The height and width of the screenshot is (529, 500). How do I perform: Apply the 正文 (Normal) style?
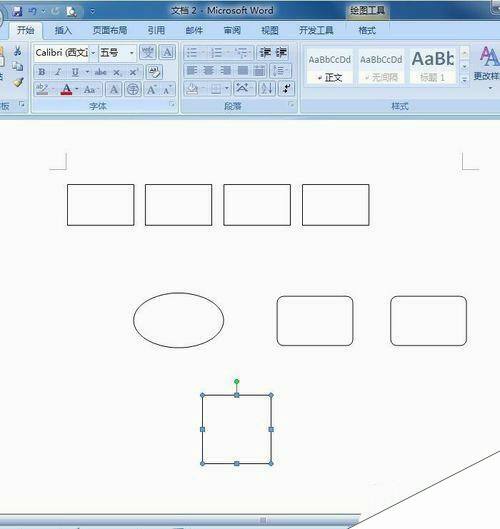(x=330, y=66)
